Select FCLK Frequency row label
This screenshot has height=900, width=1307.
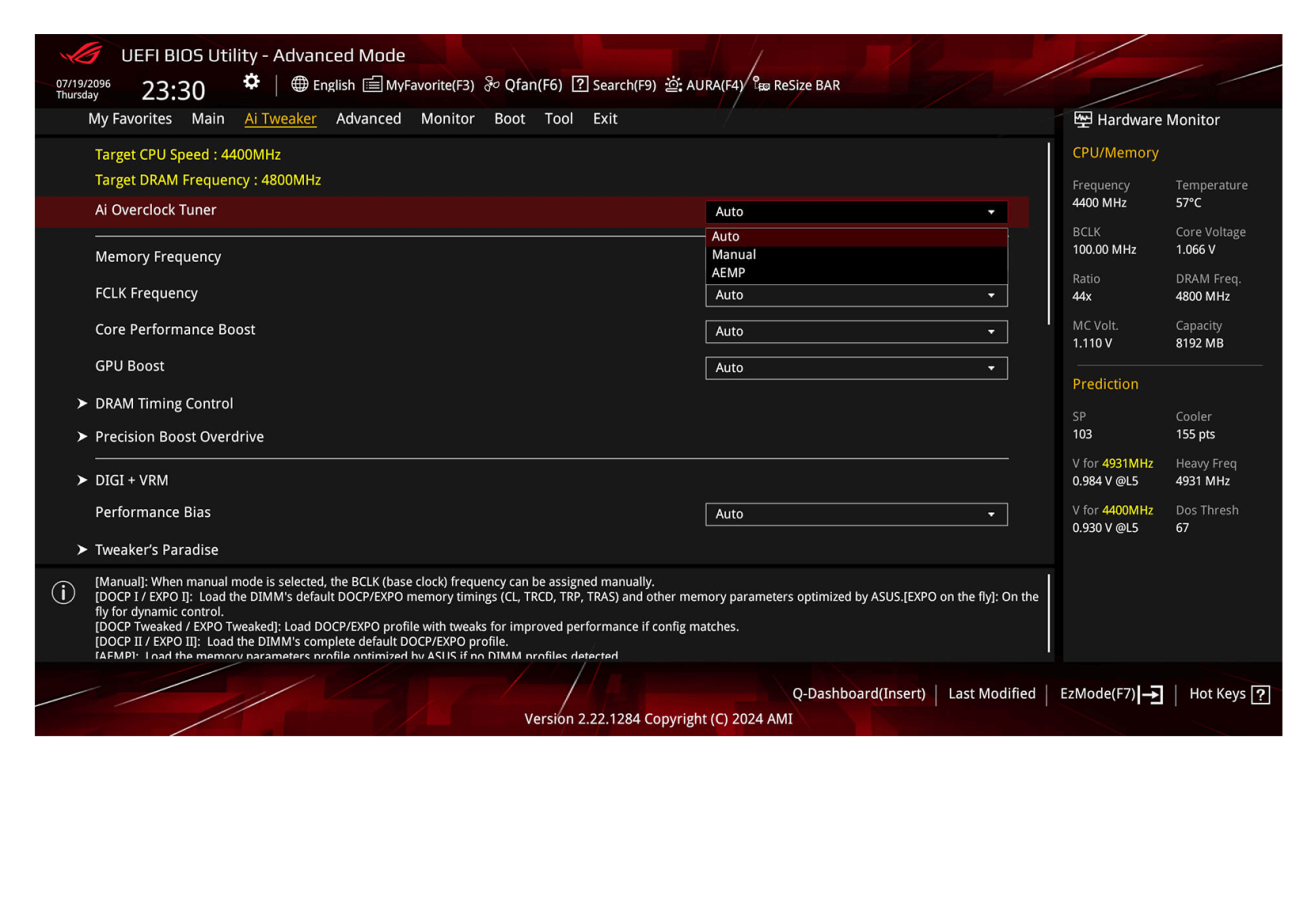point(146,293)
